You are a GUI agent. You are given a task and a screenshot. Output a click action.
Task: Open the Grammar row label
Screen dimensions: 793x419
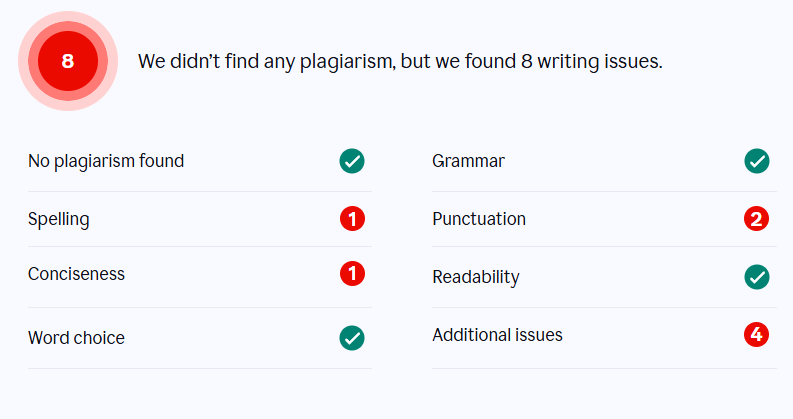(468, 161)
